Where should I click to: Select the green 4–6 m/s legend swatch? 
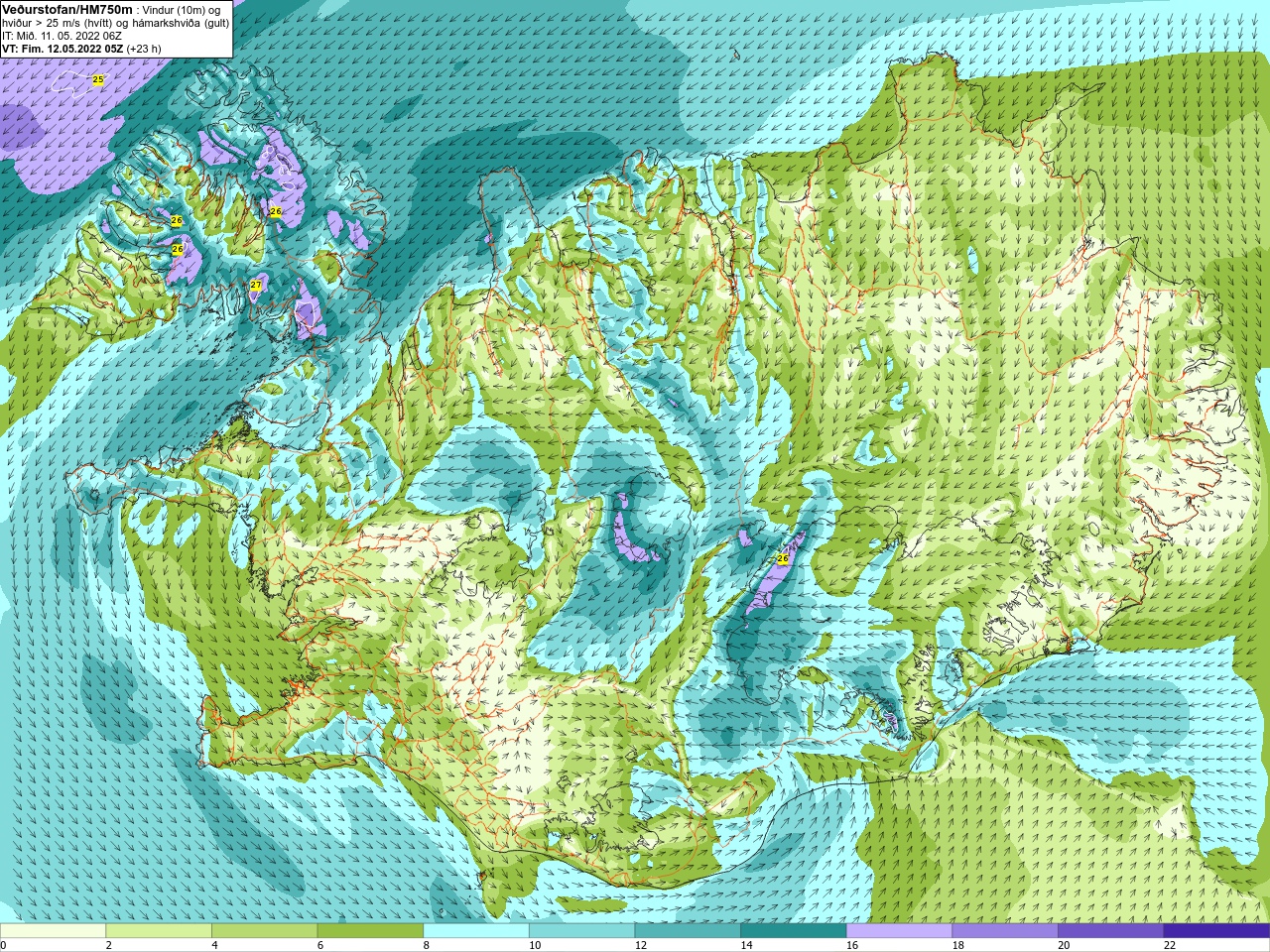[264, 931]
